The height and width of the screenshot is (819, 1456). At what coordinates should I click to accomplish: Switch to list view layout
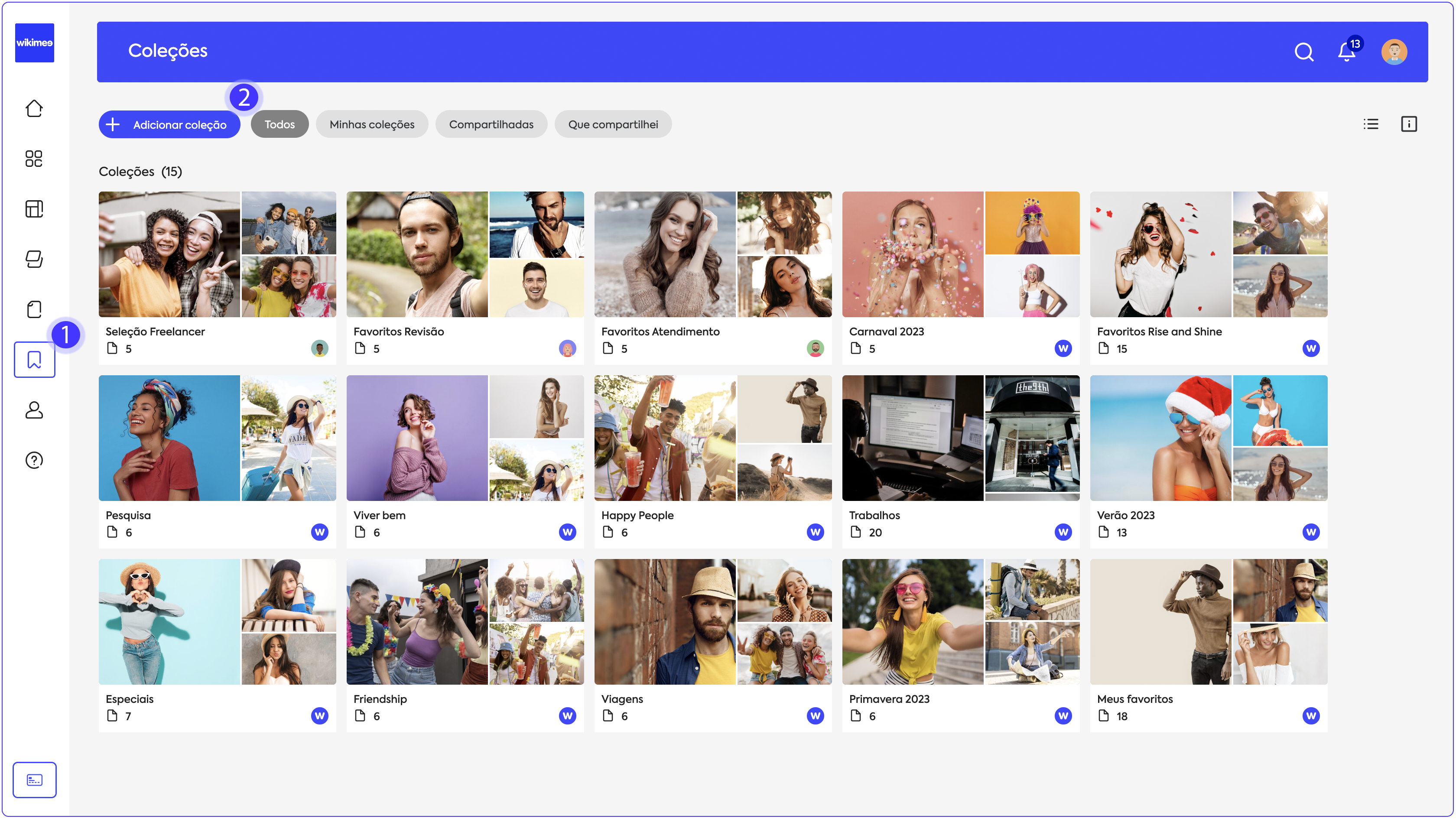[x=1371, y=124]
